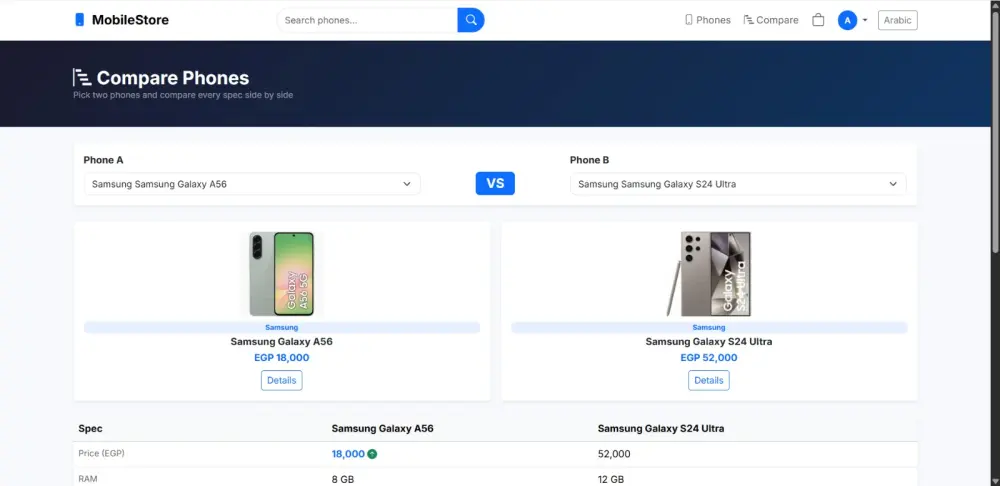Click the page vertical scrollbar thumb

[x=995, y=135]
